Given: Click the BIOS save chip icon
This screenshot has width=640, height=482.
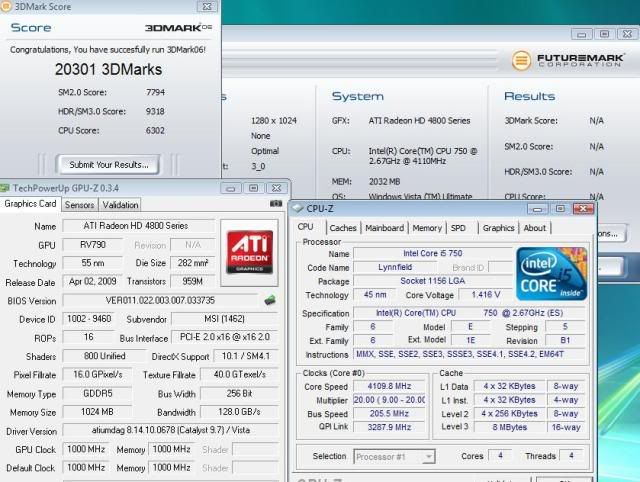Looking at the screenshot, I should pos(269,300).
